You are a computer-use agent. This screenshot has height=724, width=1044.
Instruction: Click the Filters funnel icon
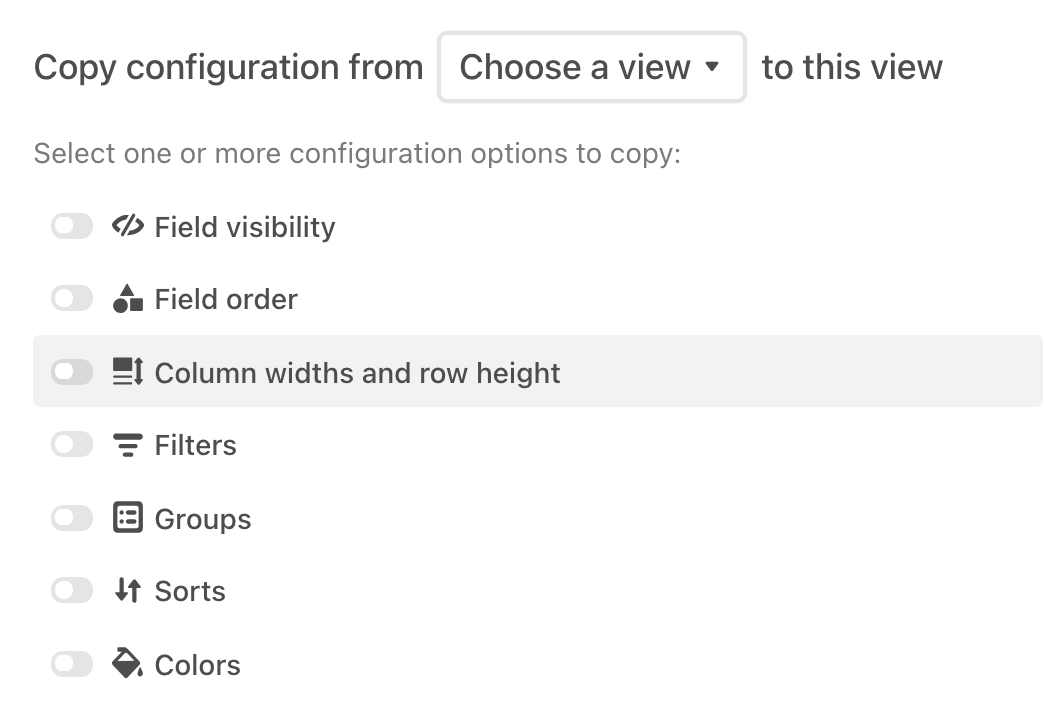pyautogui.click(x=128, y=445)
